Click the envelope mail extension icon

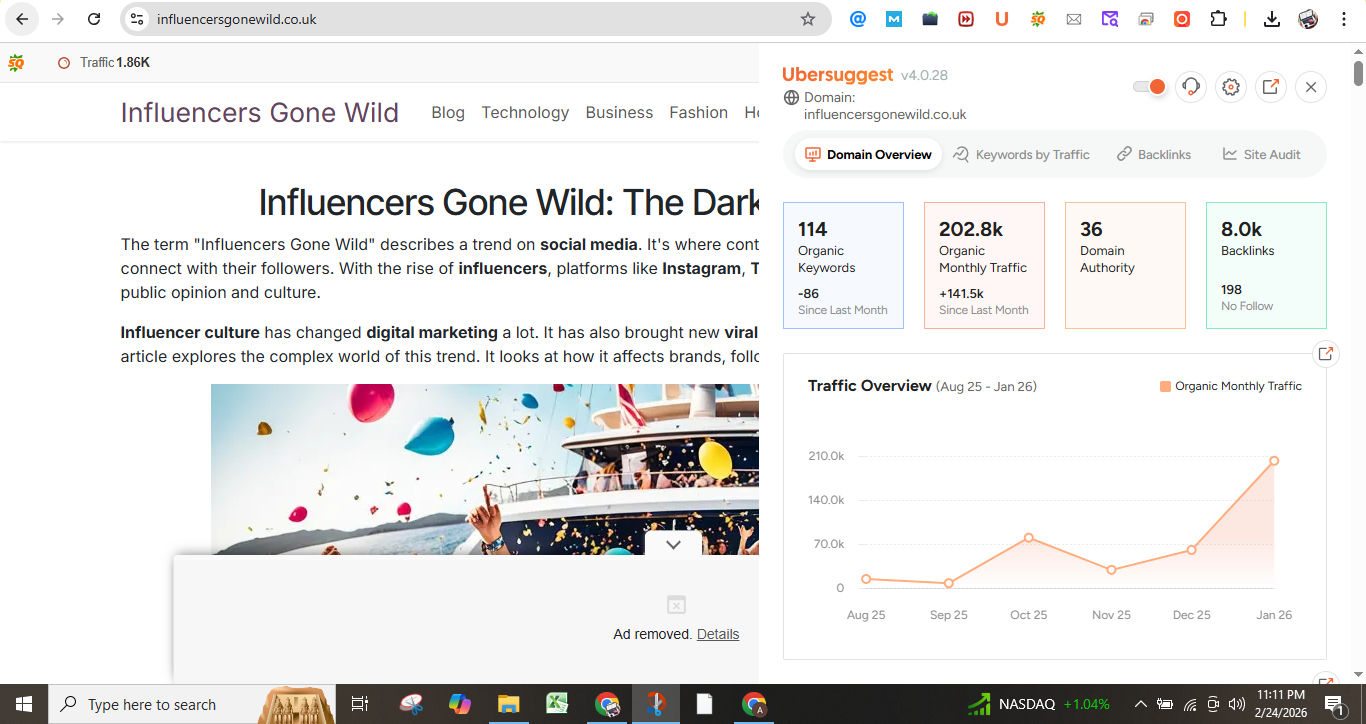1074,19
